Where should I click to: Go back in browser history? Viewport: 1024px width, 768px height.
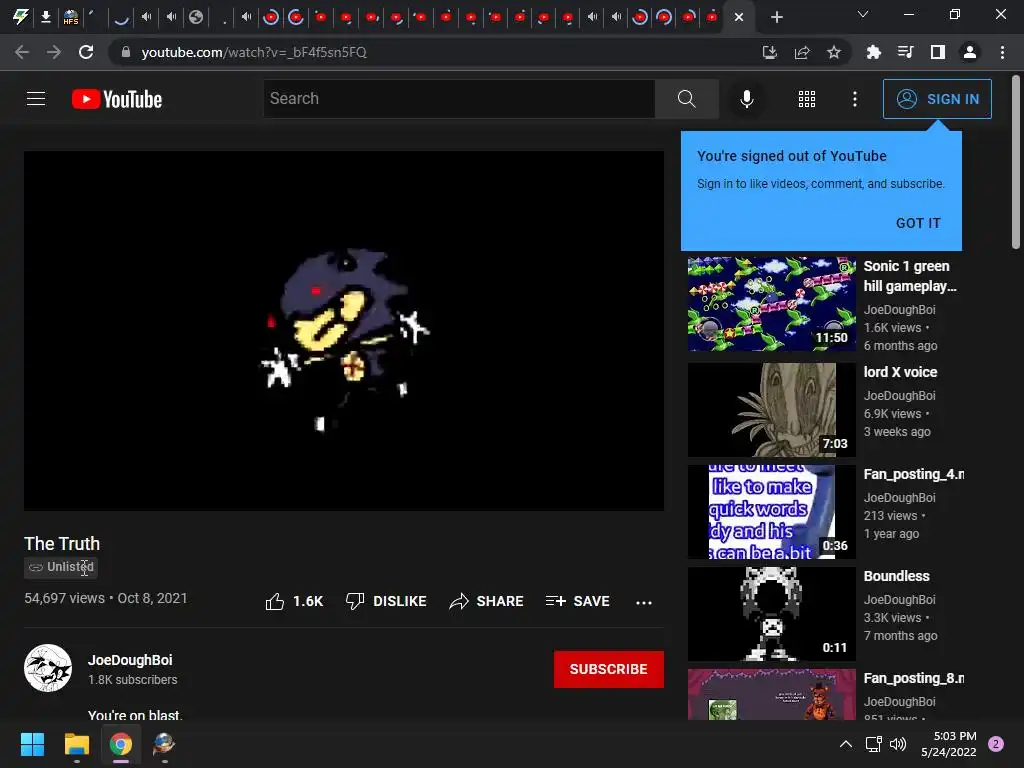22,52
